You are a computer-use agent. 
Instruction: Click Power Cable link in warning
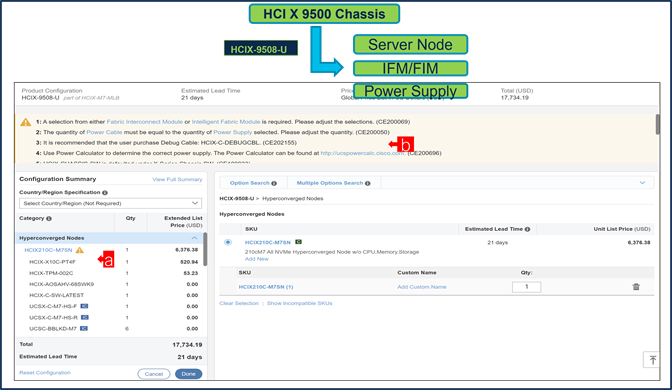coord(104,132)
